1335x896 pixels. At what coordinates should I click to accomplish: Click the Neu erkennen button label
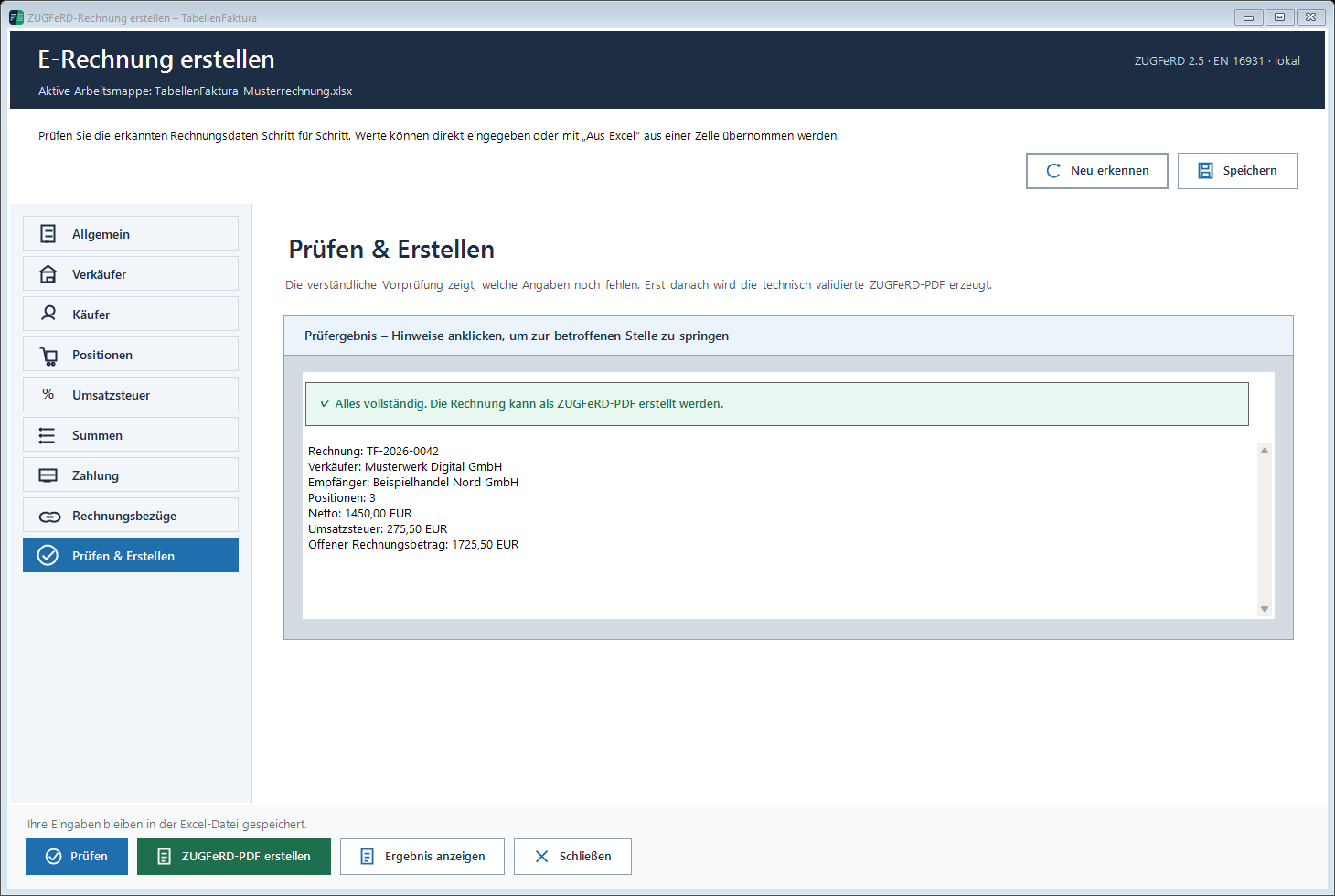click(x=1109, y=171)
